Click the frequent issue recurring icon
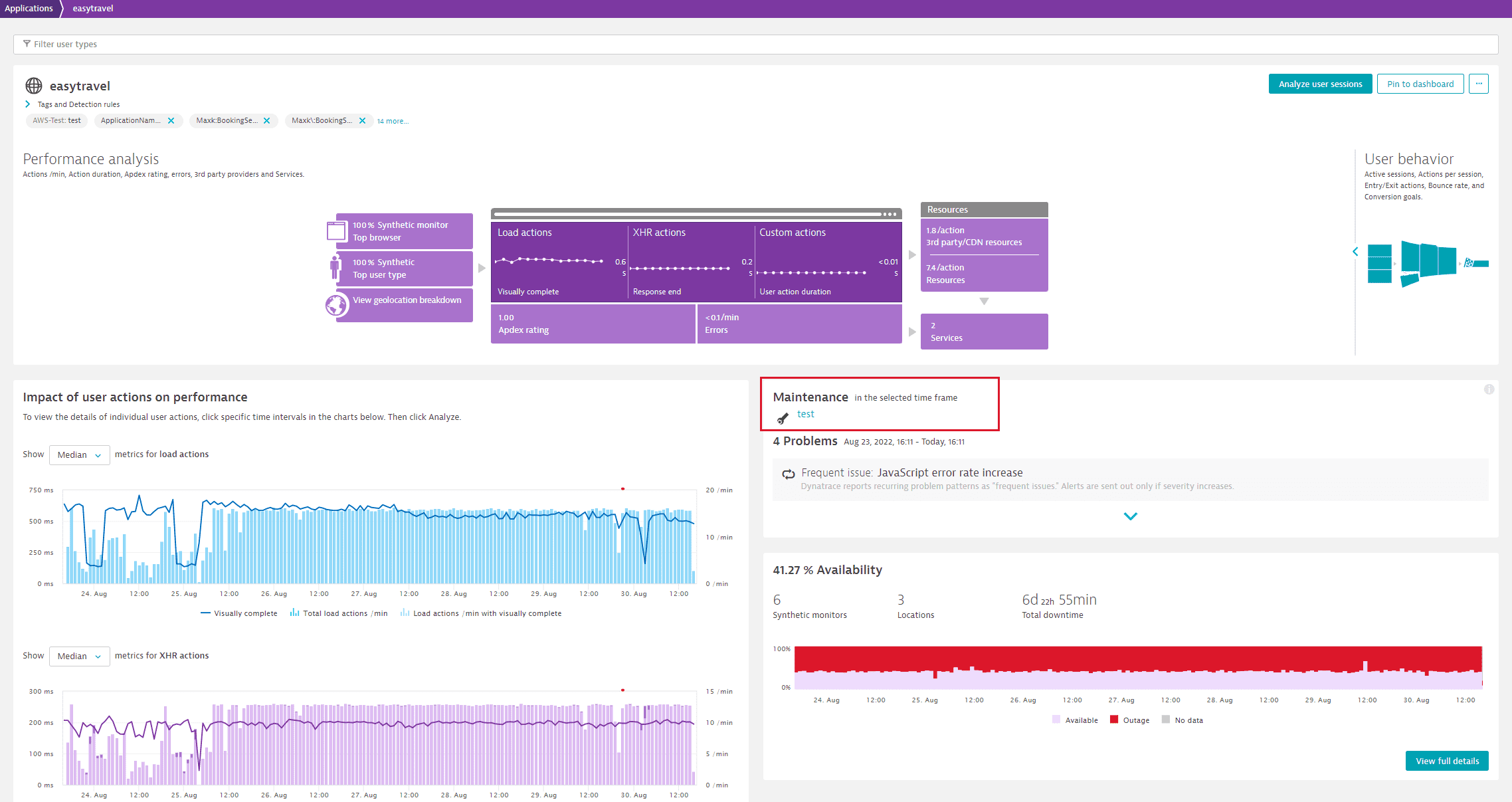This screenshot has width=1512, height=802. [x=788, y=474]
